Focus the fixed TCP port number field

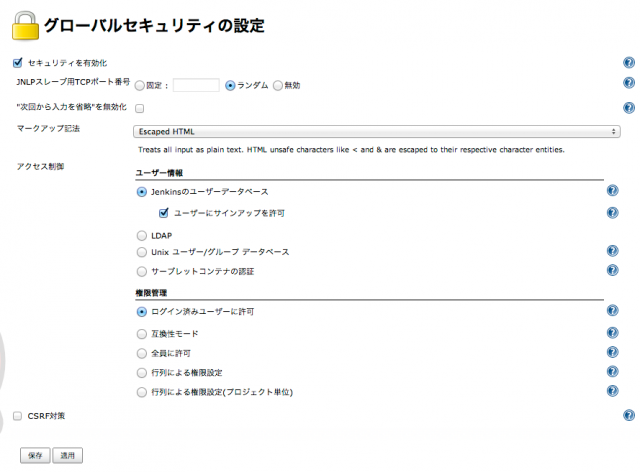(196, 85)
